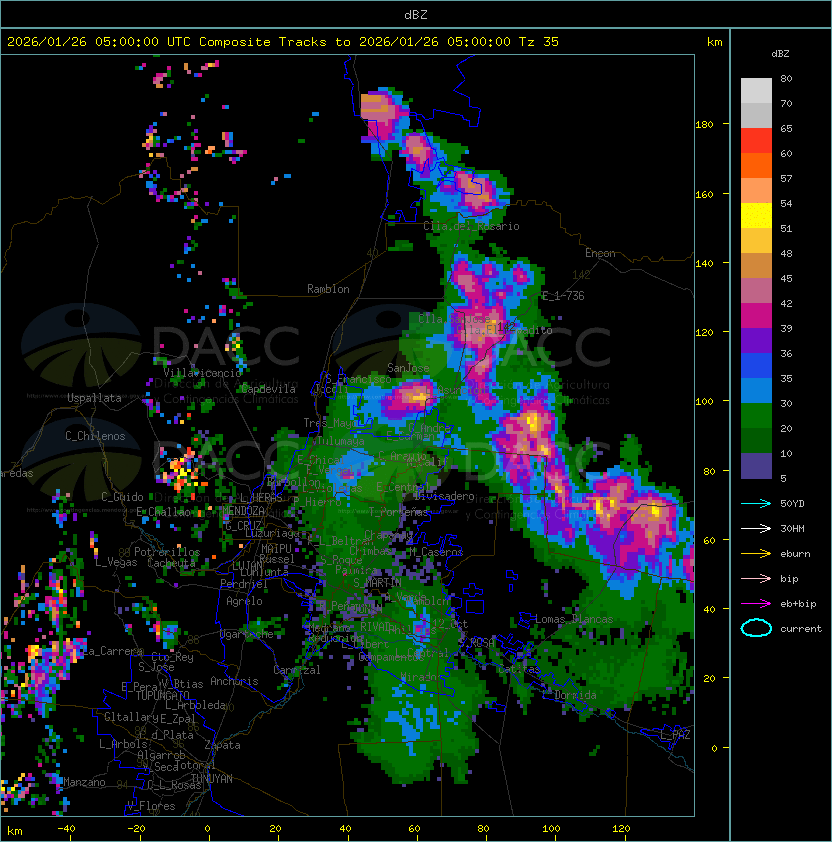Click the 'Uspallata' place label
This screenshot has width=832, height=842.
click(x=94, y=398)
